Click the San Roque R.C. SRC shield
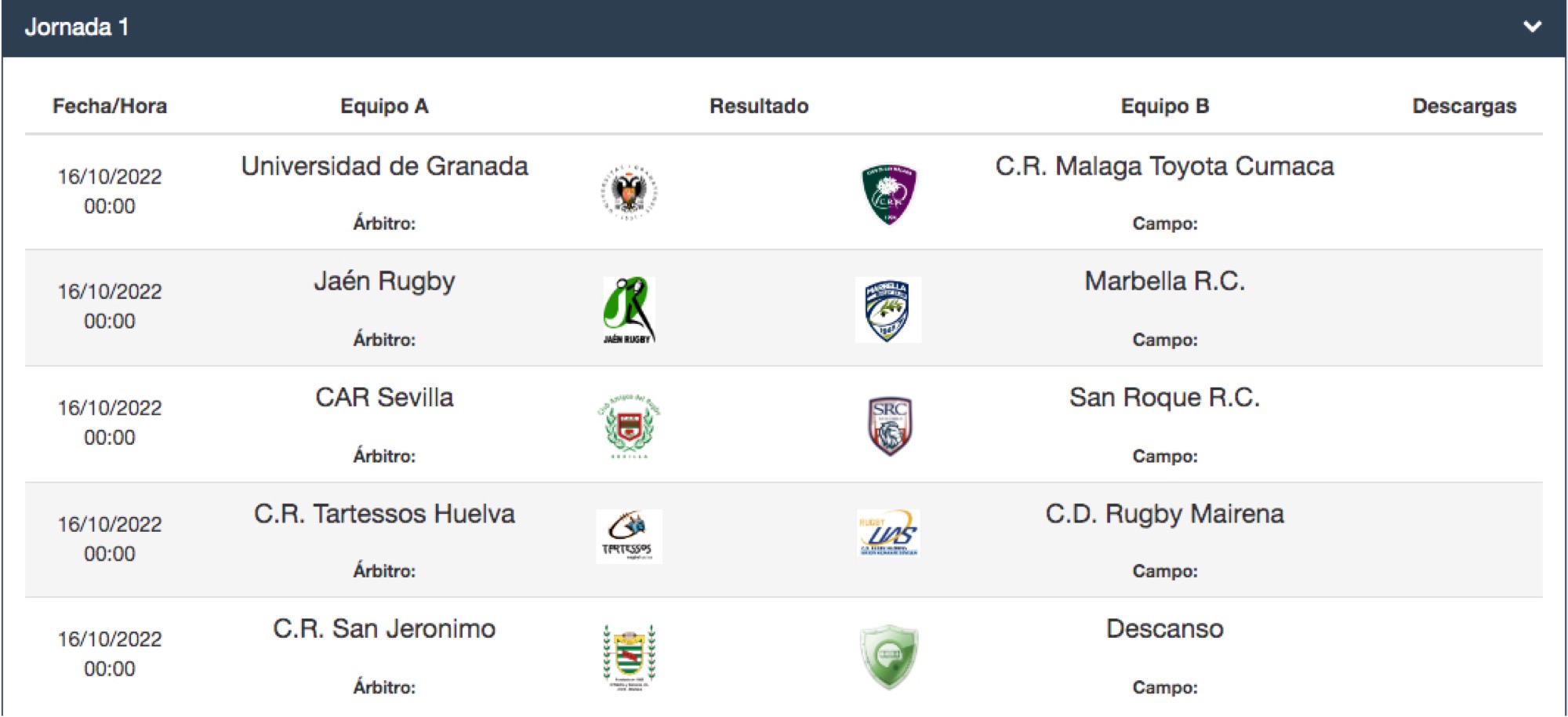The width and height of the screenshot is (1568, 717). pos(889,426)
